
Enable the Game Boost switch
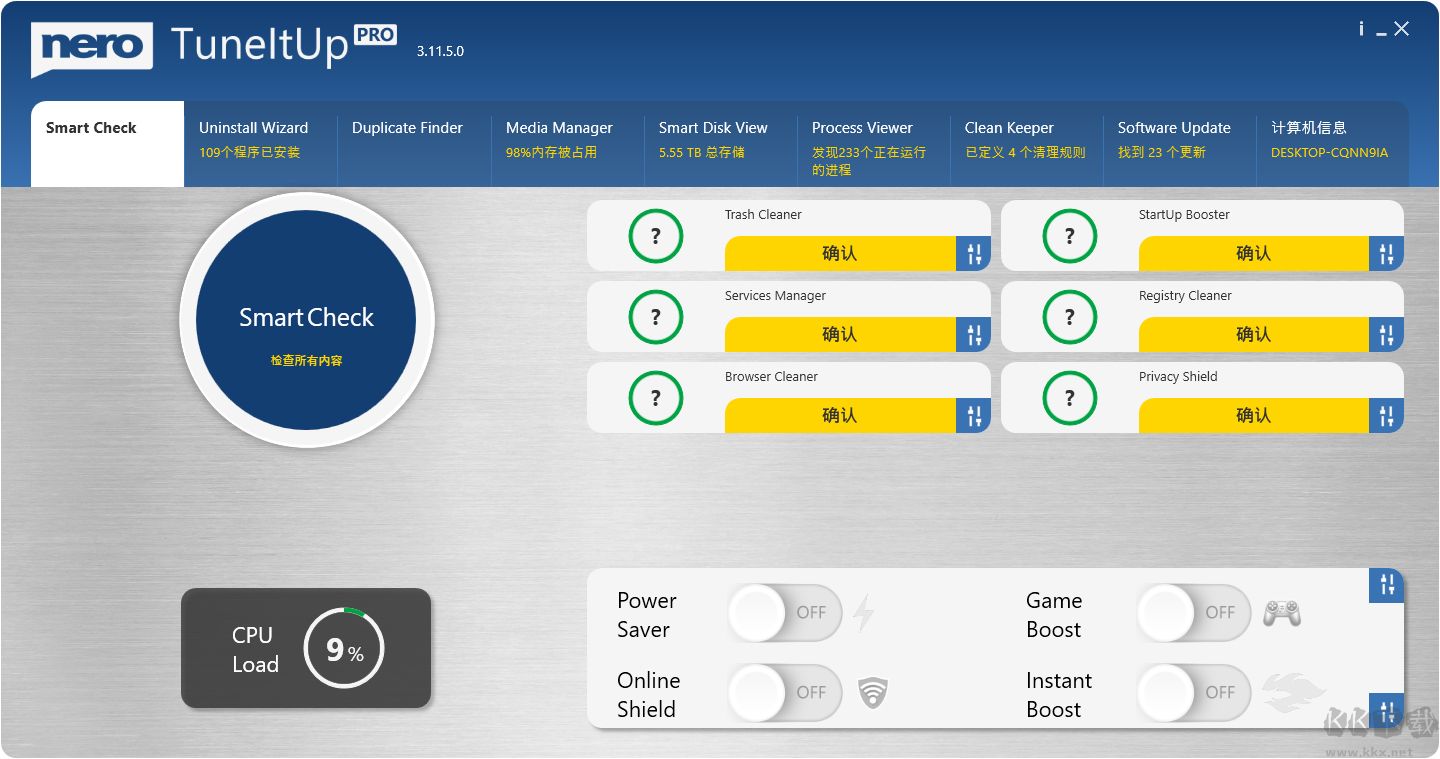click(x=1194, y=612)
